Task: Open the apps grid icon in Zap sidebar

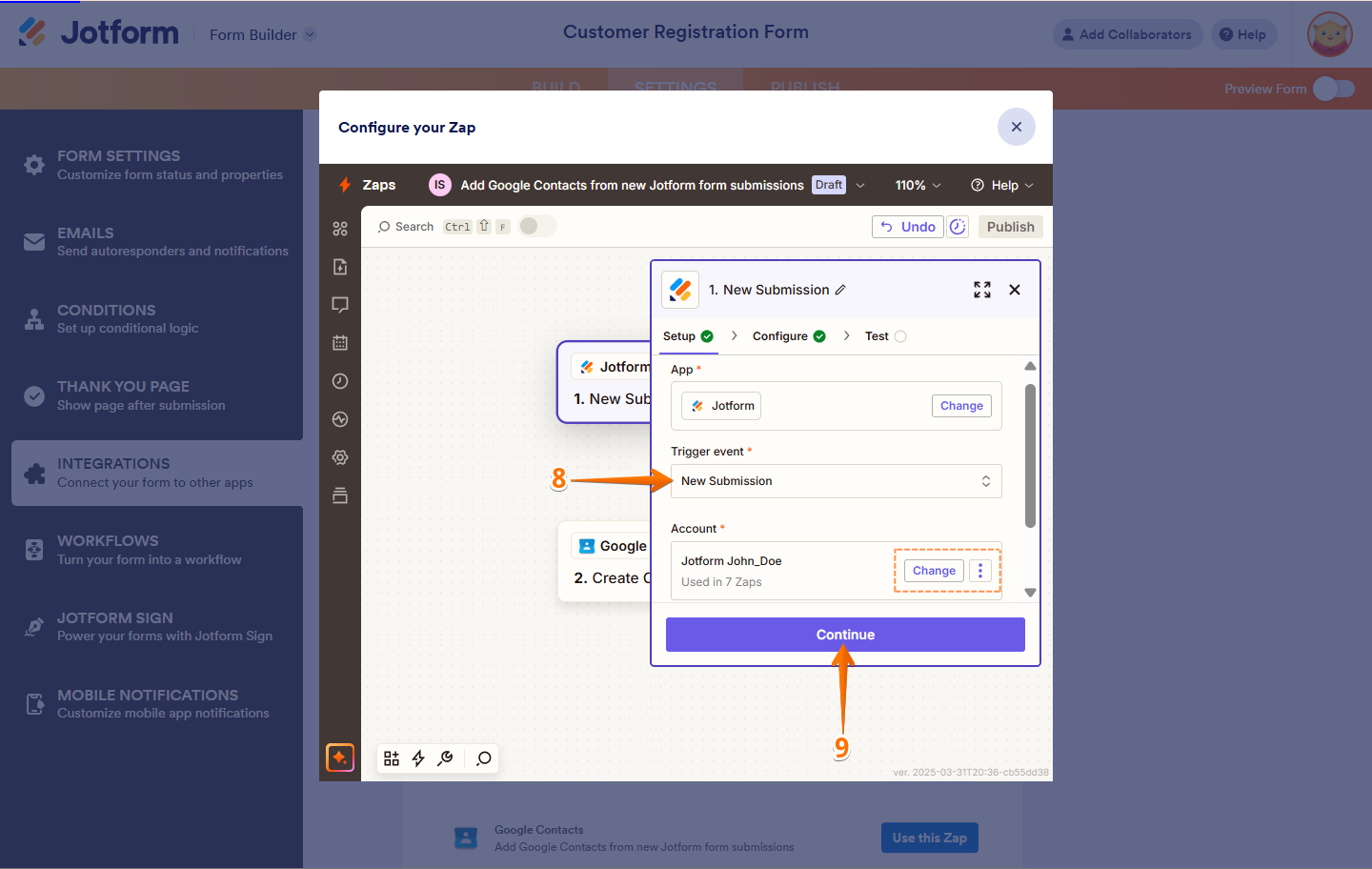Action: coord(340,229)
